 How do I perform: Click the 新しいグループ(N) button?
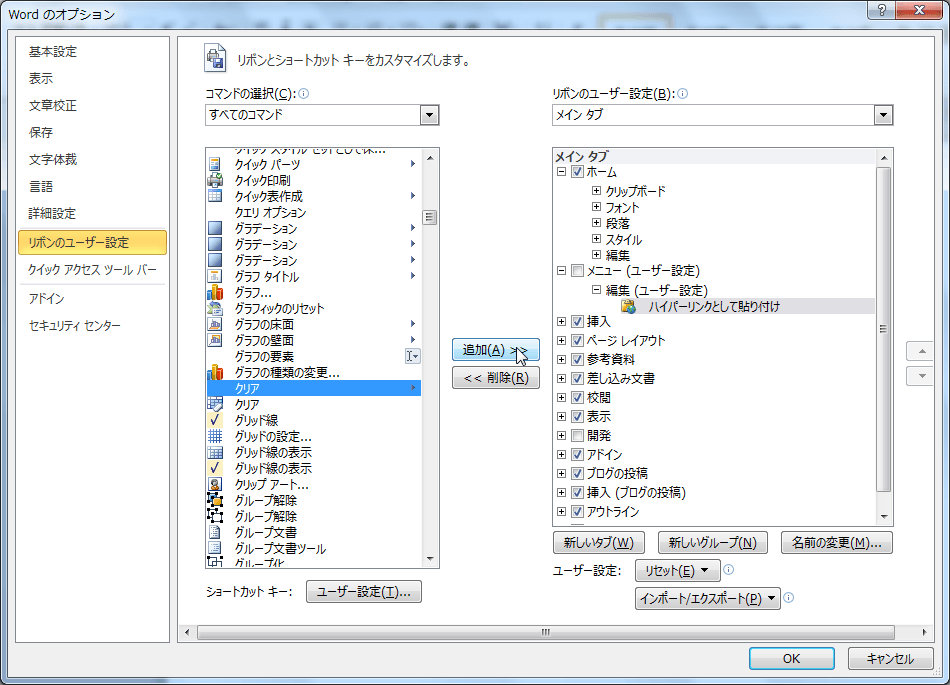[x=712, y=543]
